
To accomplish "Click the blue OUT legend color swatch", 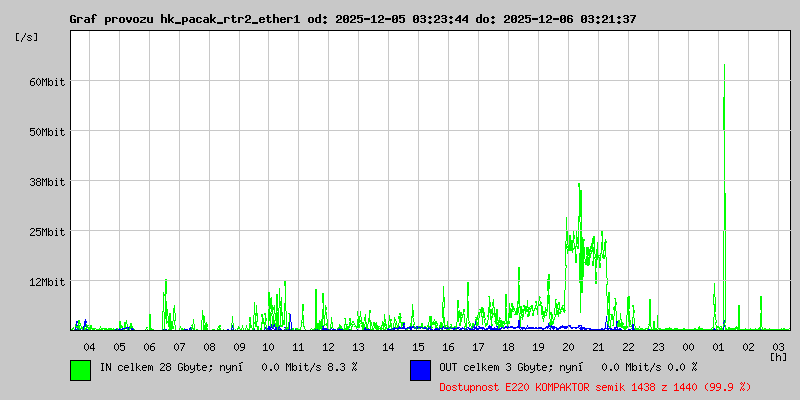I will [420, 369].
